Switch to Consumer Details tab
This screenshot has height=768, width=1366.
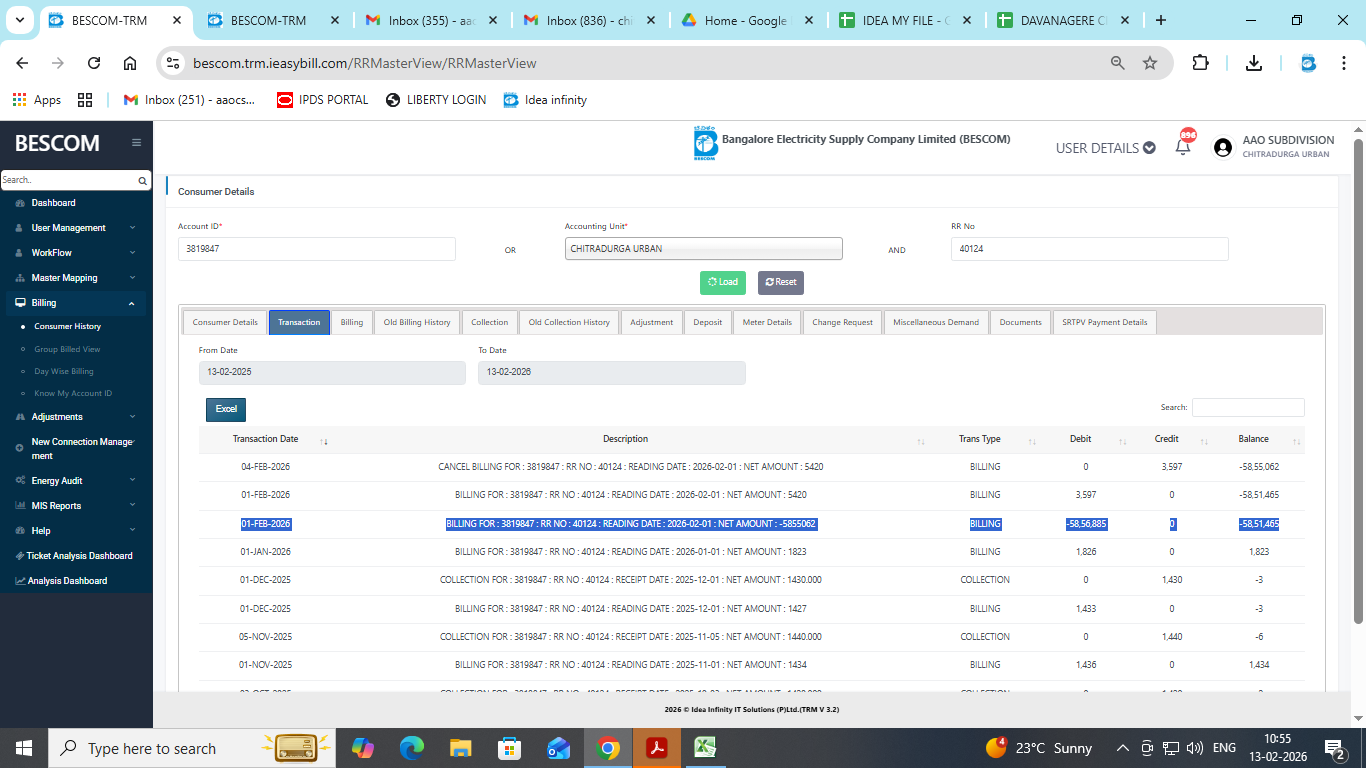[x=225, y=322]
